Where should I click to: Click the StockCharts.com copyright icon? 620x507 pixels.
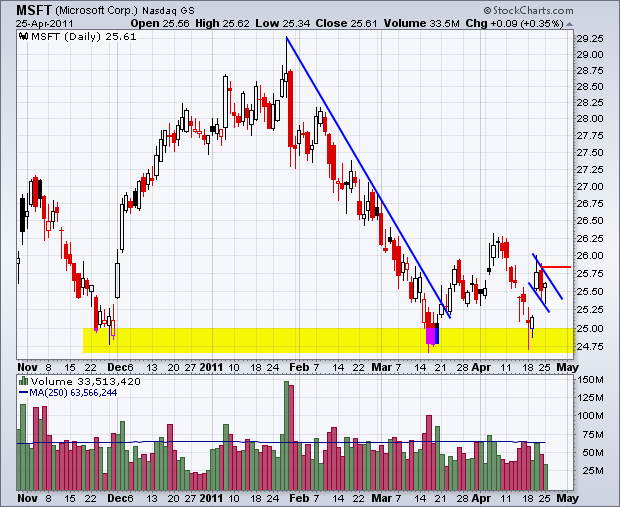[x=487, y=10]
